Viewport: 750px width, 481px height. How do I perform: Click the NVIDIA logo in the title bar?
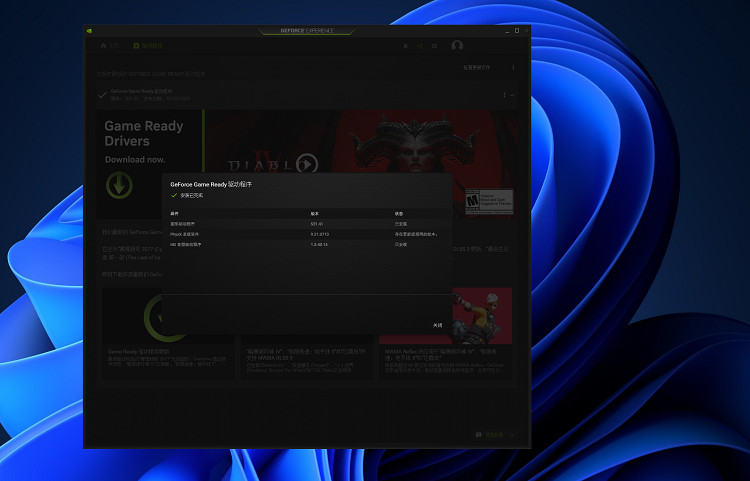click(90, 30)
